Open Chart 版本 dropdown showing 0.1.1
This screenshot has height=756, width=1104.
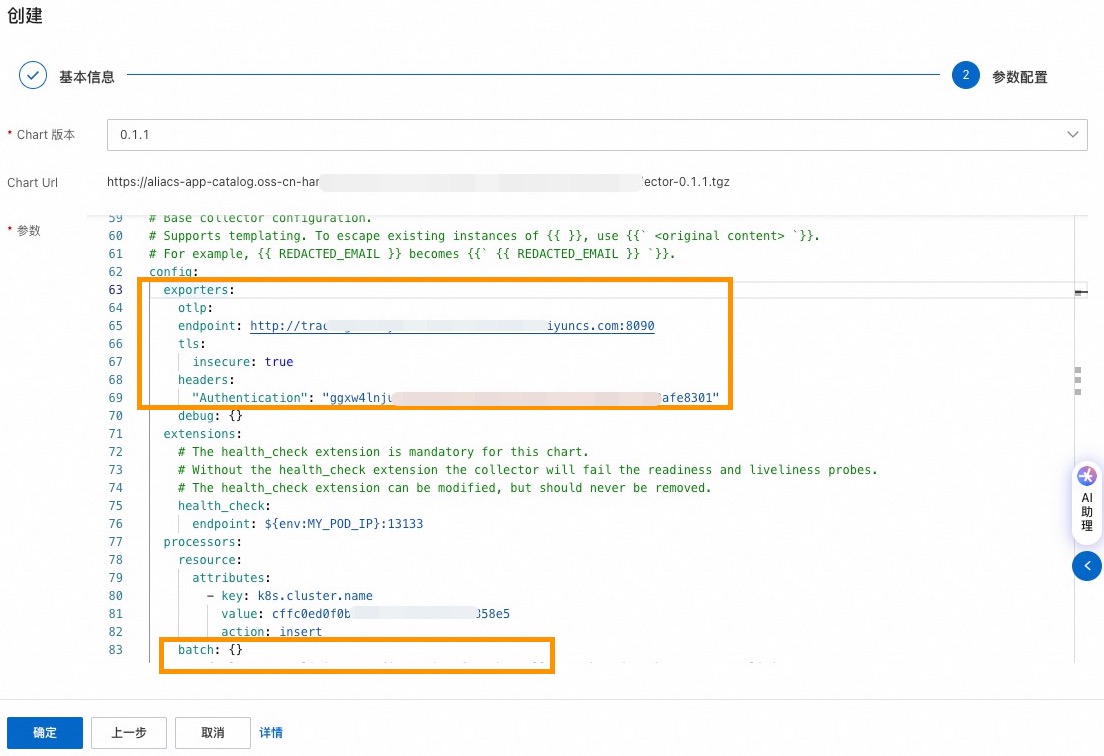coord(597,134)
